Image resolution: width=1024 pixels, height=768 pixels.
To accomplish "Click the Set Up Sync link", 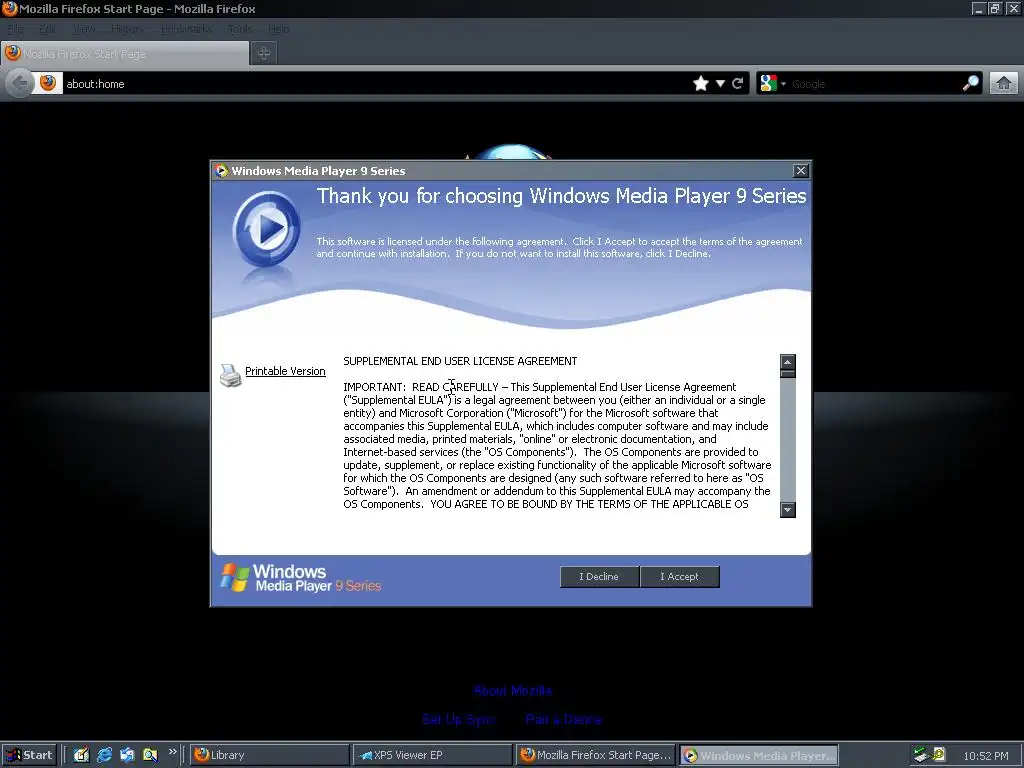I will [x=459, y=720].
